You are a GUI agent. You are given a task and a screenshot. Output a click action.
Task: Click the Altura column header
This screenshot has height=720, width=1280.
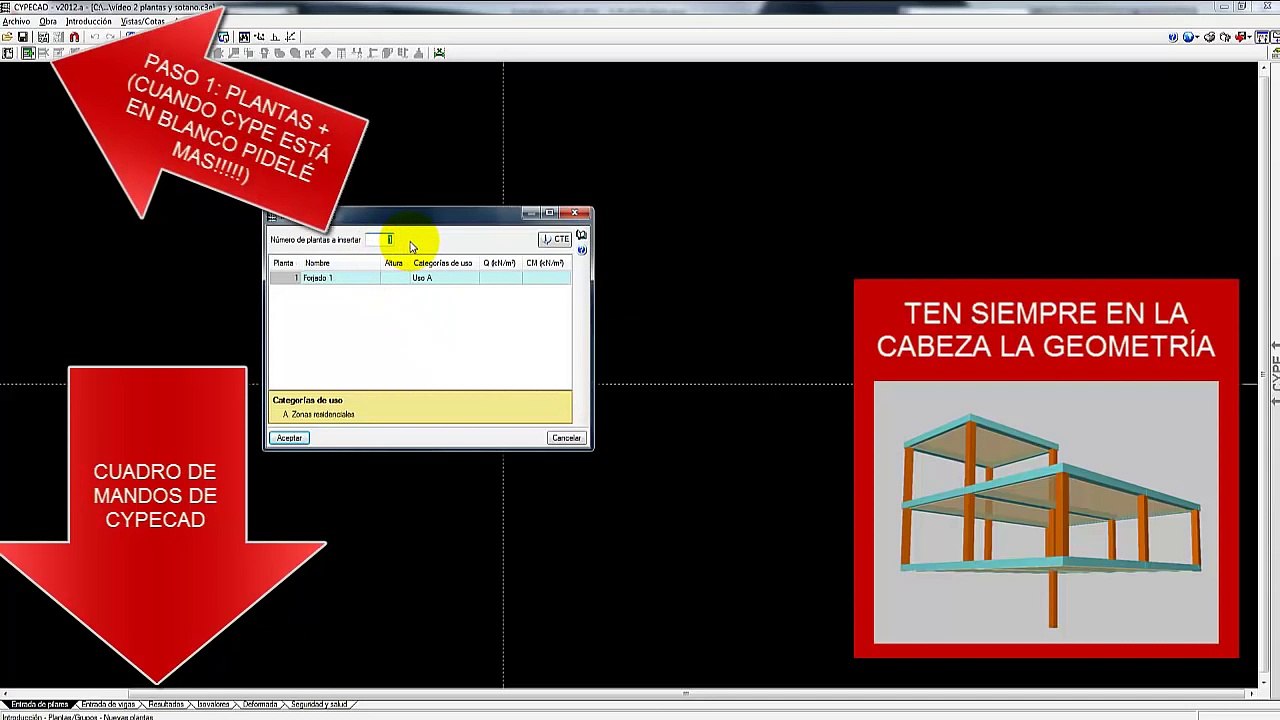pyautogui.click(x=394, y=263)
